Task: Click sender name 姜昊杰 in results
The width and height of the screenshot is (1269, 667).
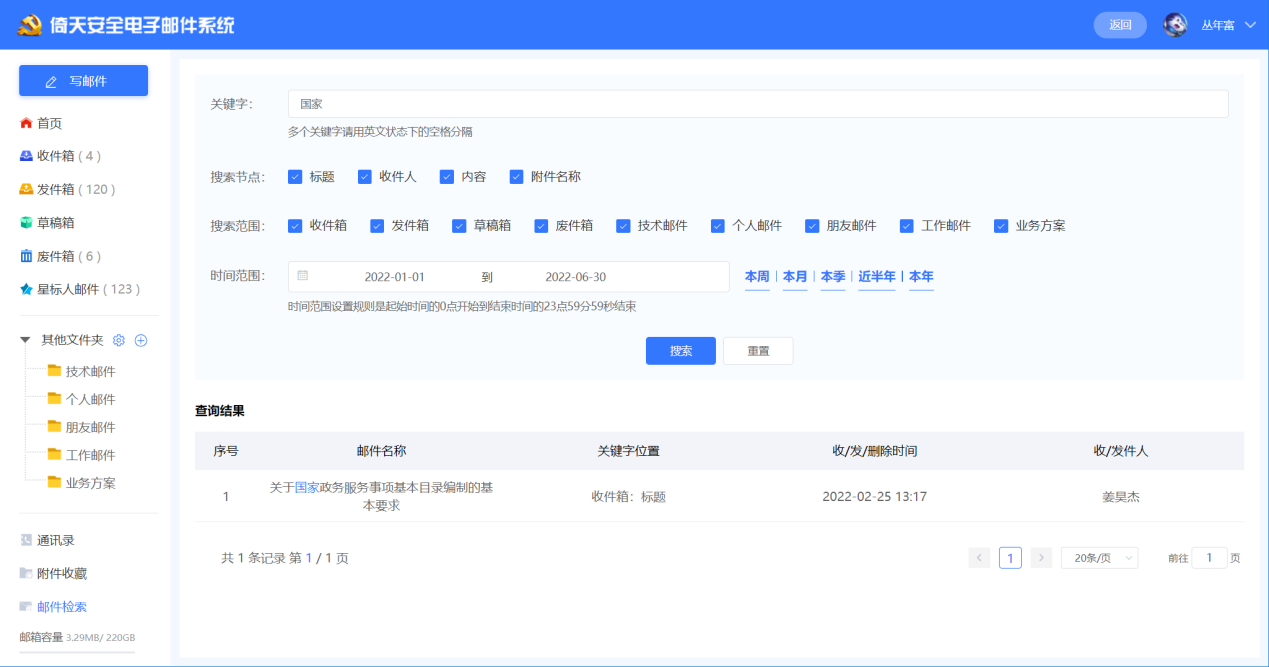Action: [1120, 497]
